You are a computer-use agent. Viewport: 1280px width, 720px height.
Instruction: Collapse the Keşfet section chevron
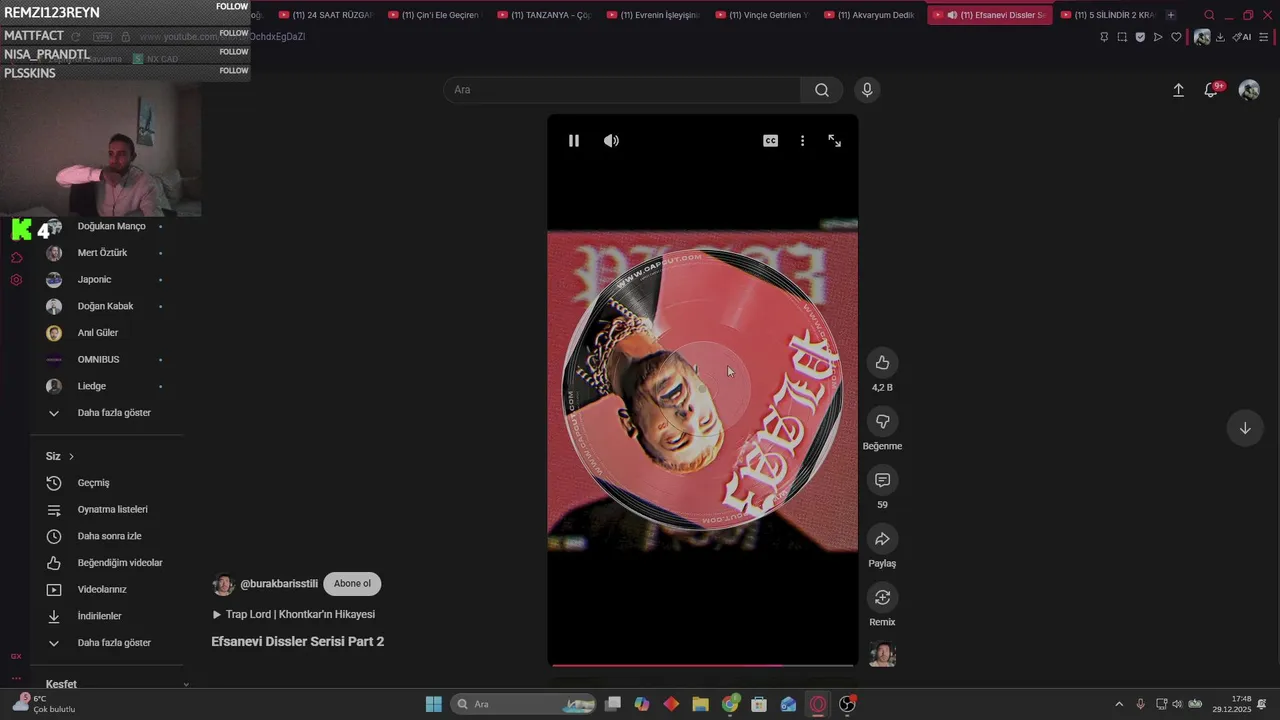pyautogui.click(x=185, y=685)
